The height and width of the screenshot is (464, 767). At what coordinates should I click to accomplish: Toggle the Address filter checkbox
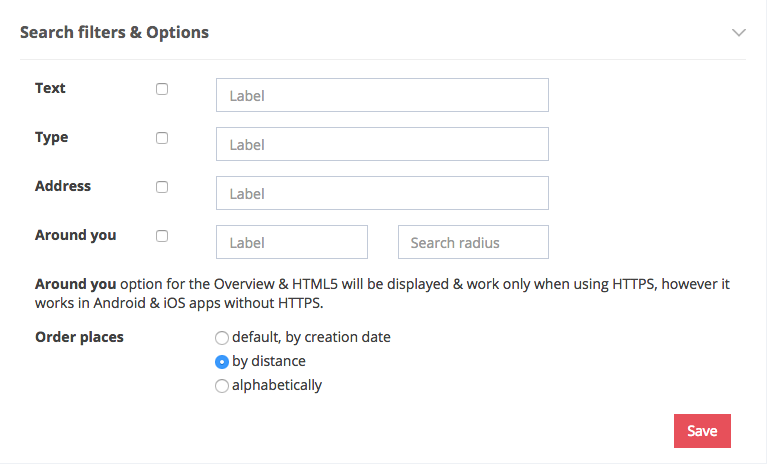[162, 187]
